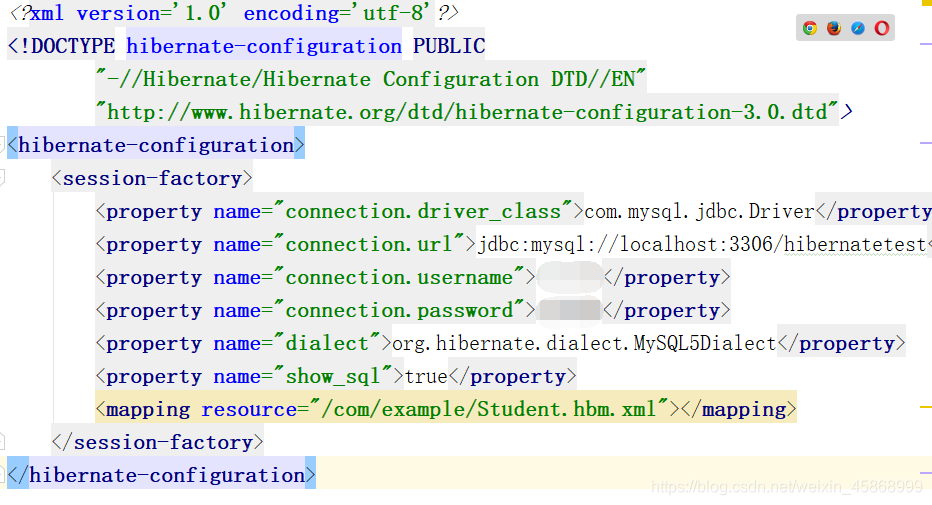Click the blurred username value field
This screenshot has width=932, height=505.
pos(570,277)
